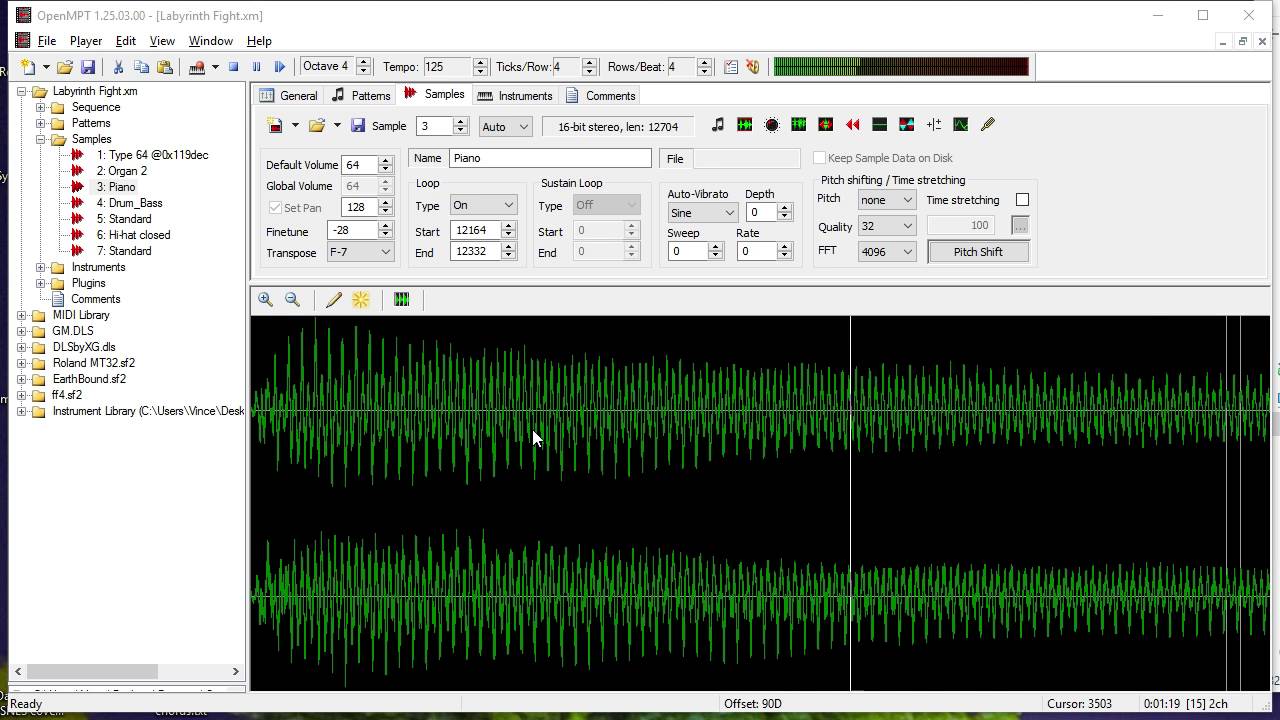Switch to the Patterns tab
The width and height of the screenshot is (1280, 720).
point(361,96)
